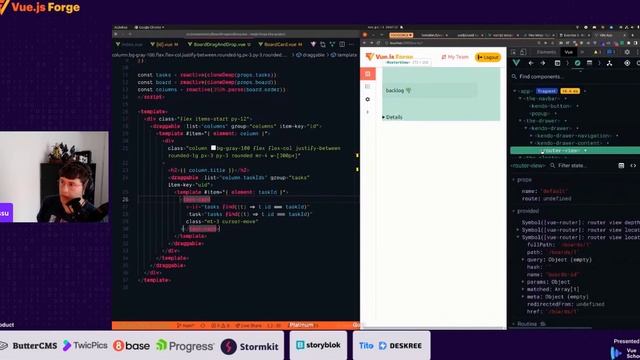Click the search icon beside Find components
This screenshot has width=640, height=360.
pyautogui.click(x=514, y=77)
